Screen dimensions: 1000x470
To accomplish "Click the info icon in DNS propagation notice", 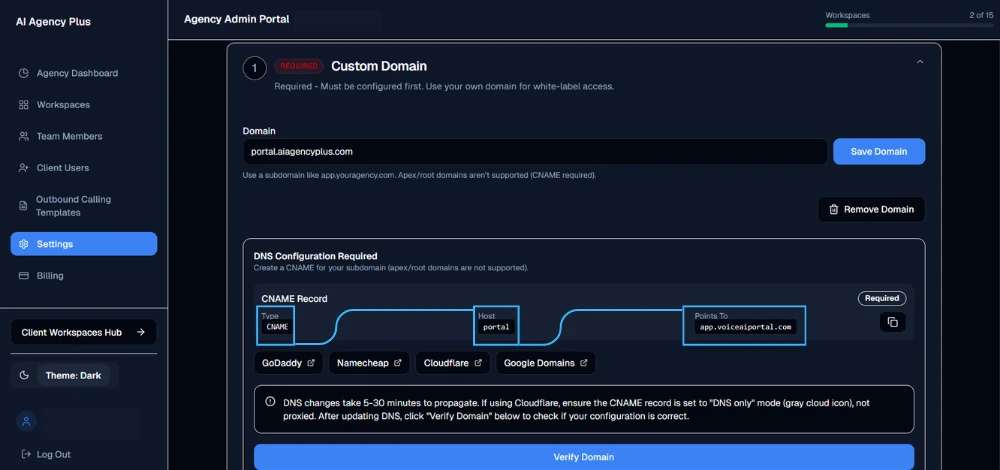I will pyautogui.click(x=270, y=402).
